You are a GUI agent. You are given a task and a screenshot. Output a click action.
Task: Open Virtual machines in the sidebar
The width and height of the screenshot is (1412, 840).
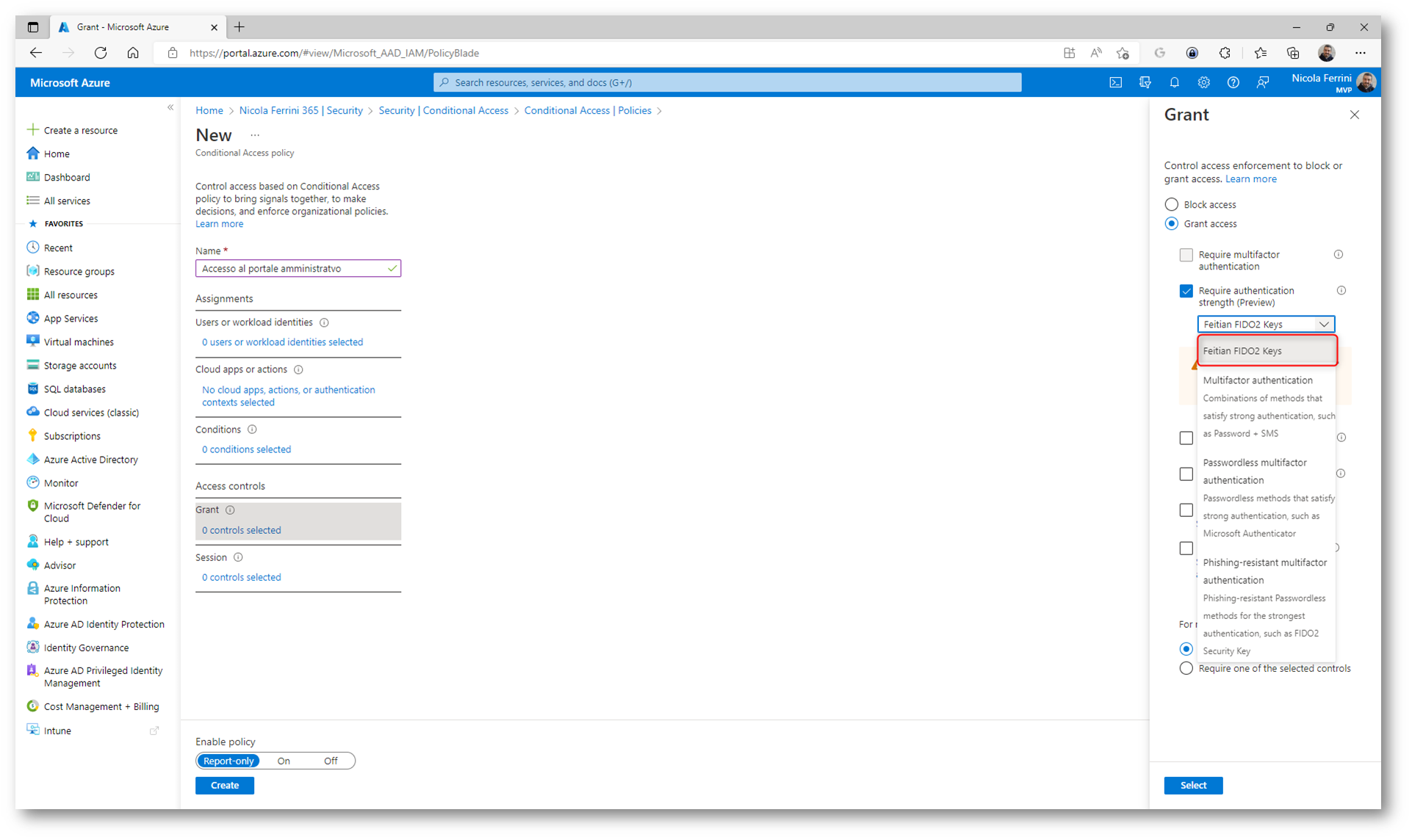[78, 342]
